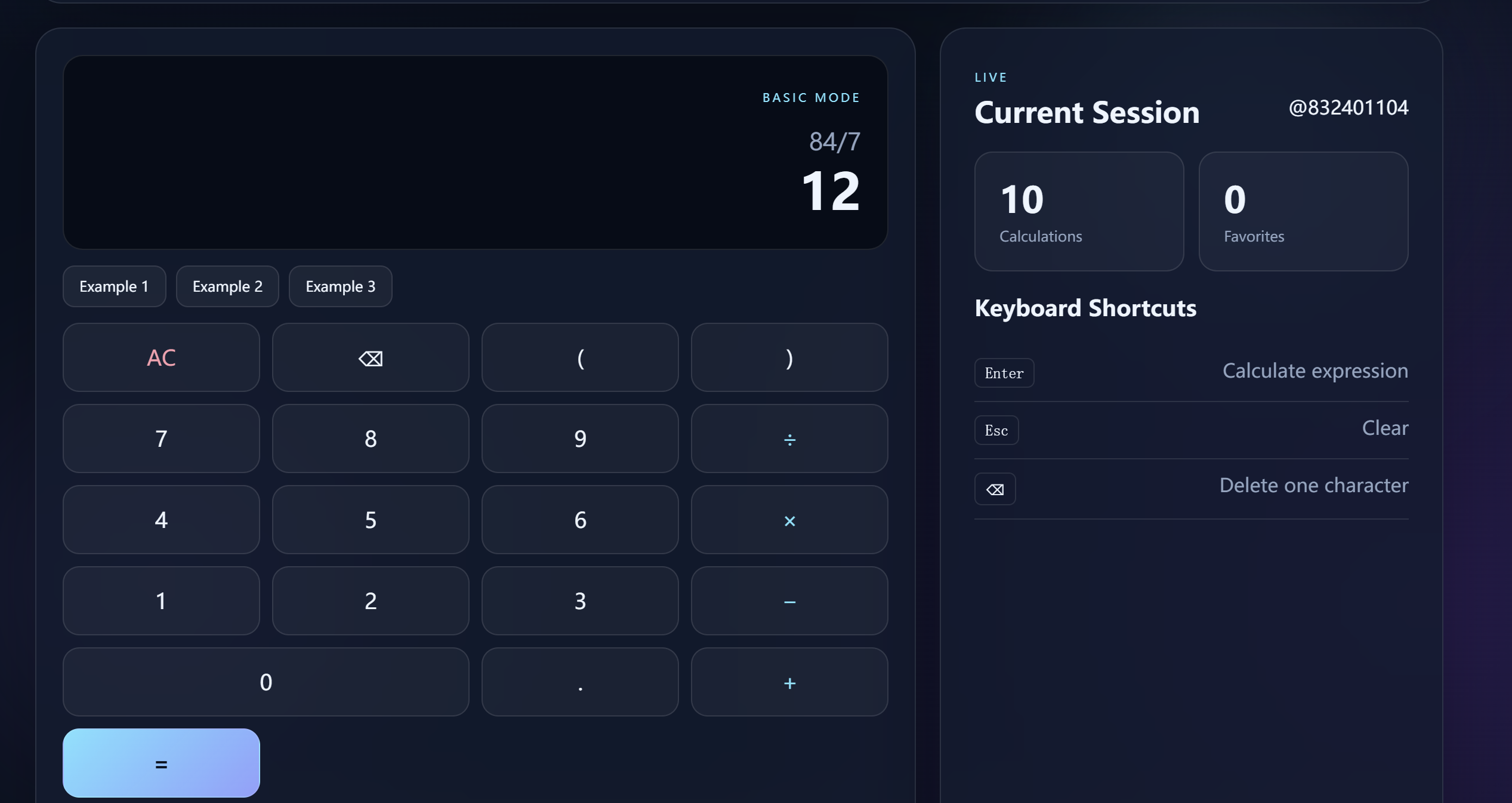This screenshot has height=803, width=1512.
Task: Tap digit 7 on the keypad
Action: coord(161,438)
